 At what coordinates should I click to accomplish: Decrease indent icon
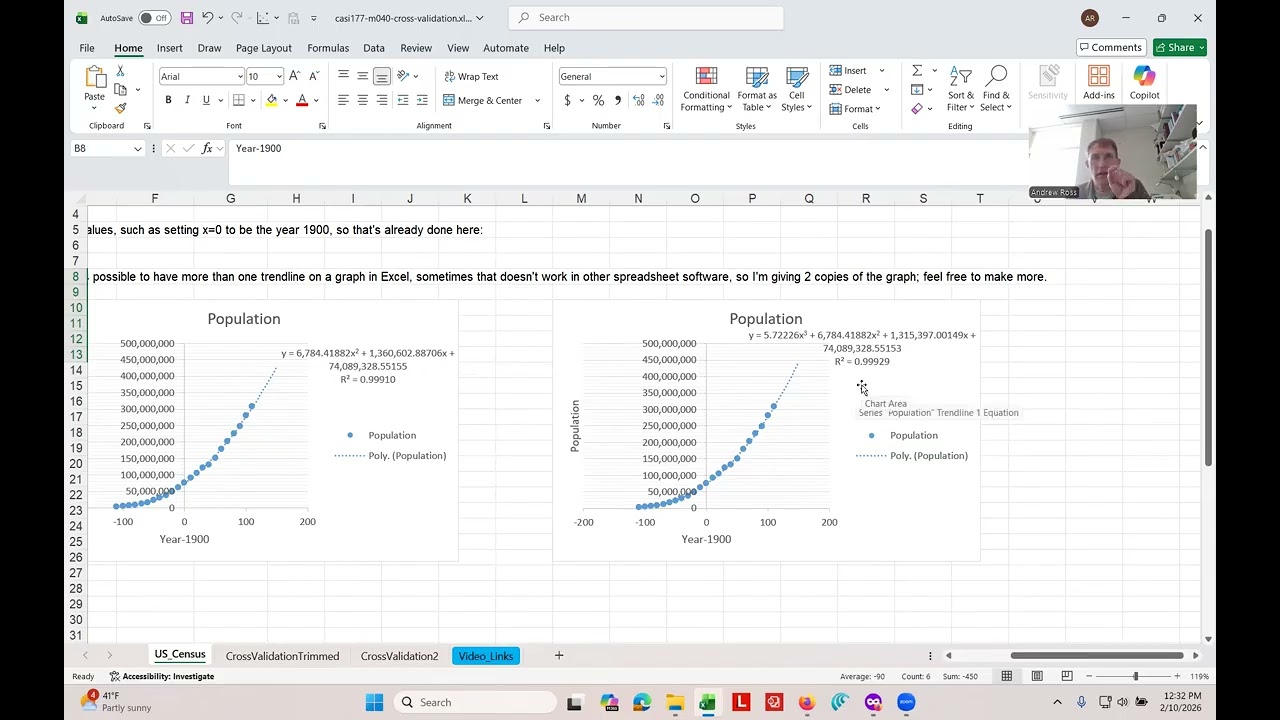point(403,100)
